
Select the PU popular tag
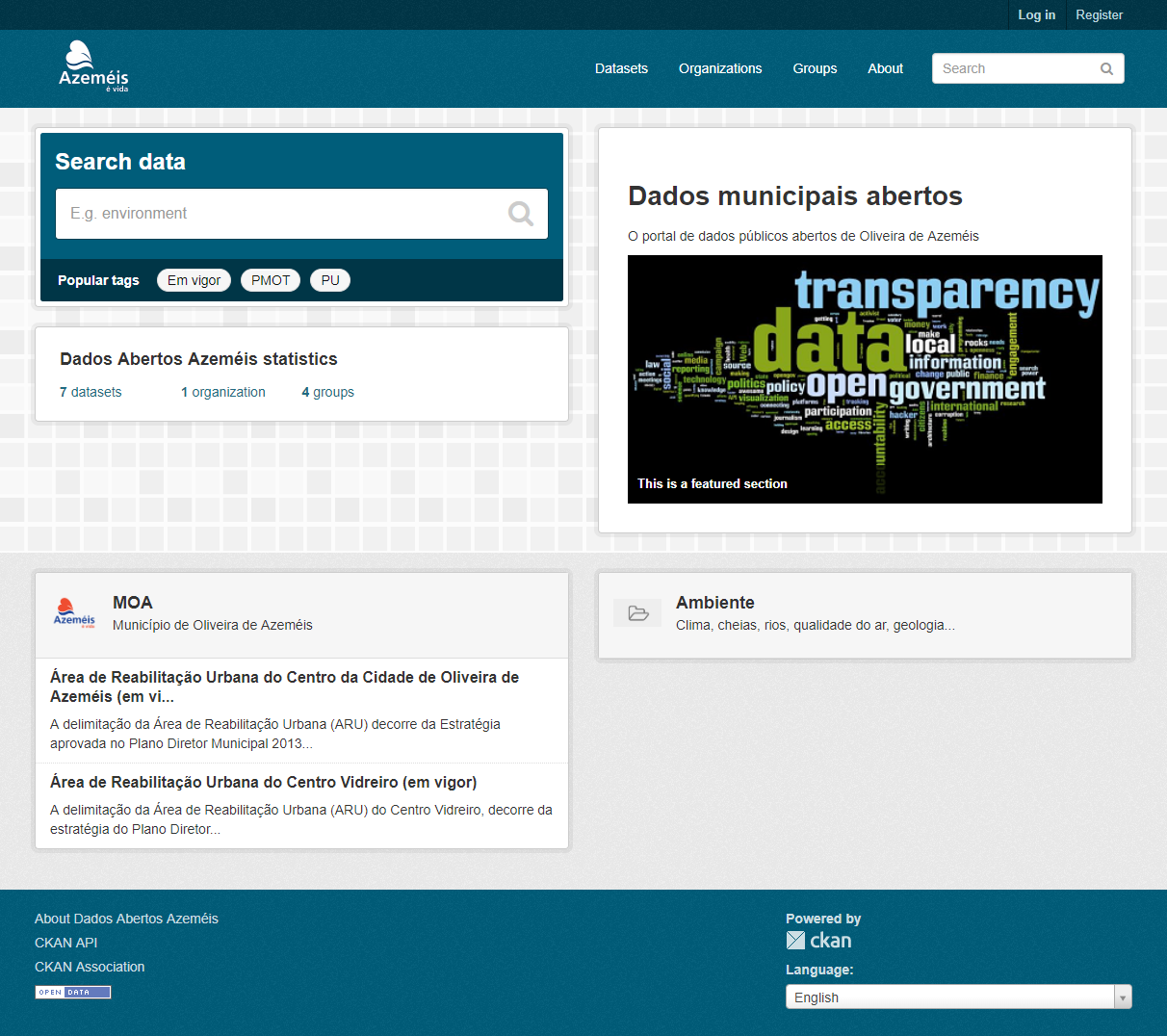[329, 280]
